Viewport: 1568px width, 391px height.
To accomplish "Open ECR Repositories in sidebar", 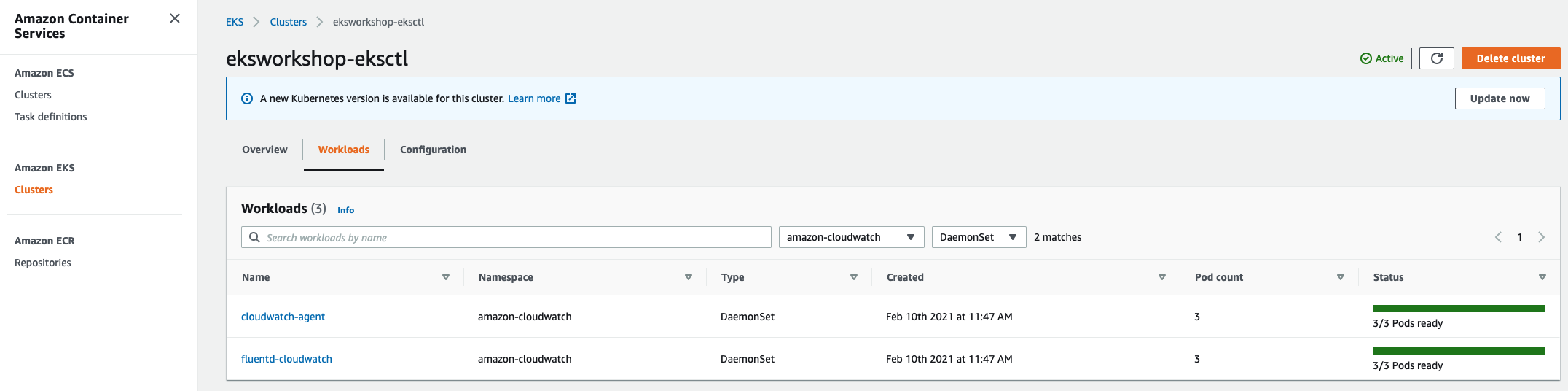I will tap(43, 263).
